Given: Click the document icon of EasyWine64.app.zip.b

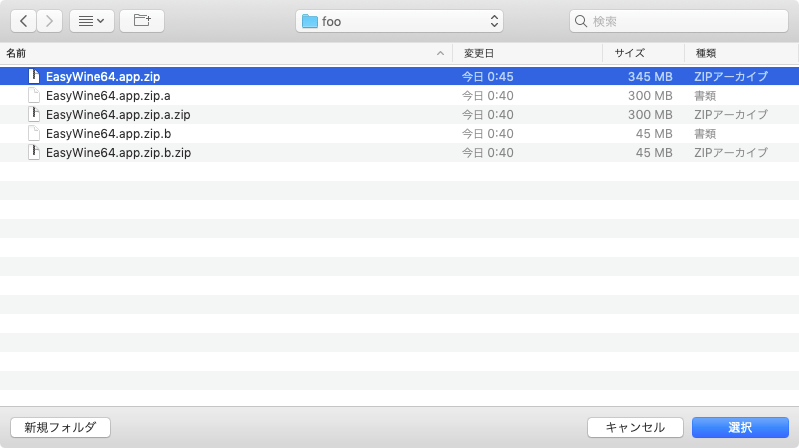Looking at the screenshot, I should click(x=34, y=134).
